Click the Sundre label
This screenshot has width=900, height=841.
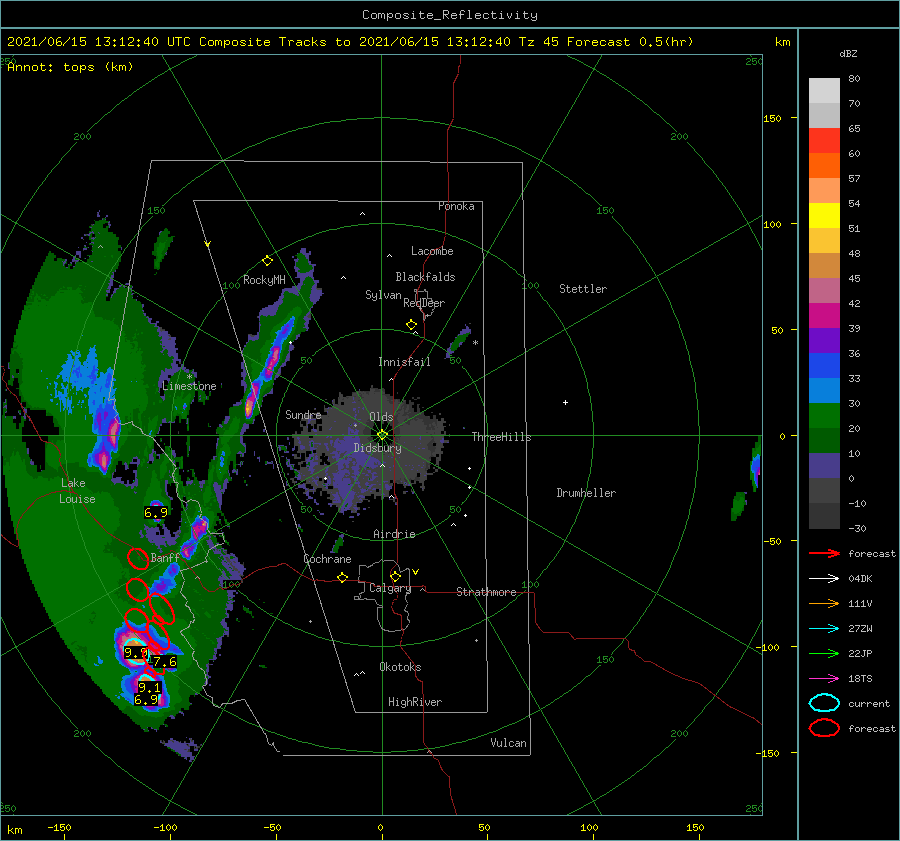303,414
